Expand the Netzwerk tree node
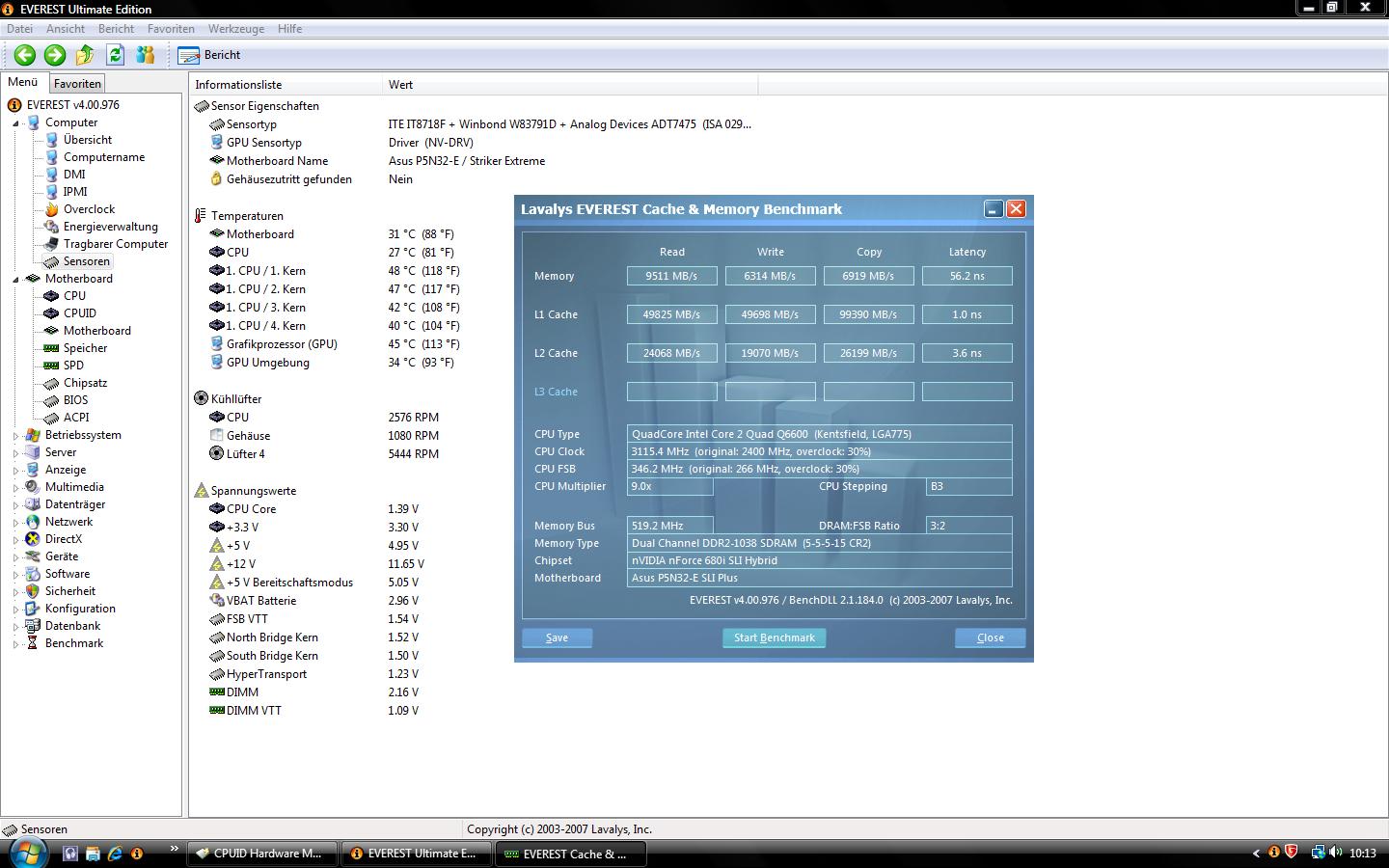 [x=15, y=523]
